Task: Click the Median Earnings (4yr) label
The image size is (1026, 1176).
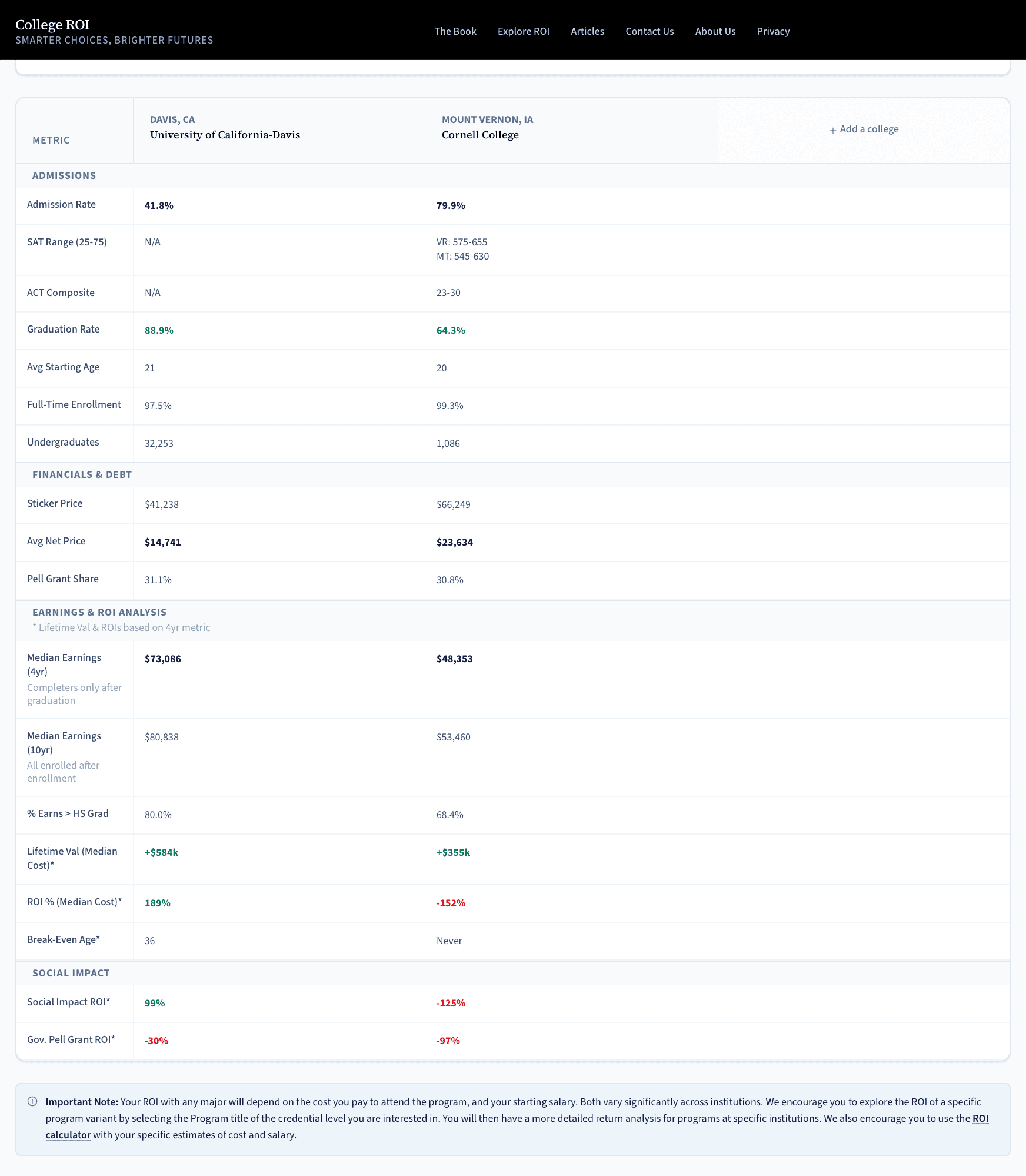Action: pos(64,665)
